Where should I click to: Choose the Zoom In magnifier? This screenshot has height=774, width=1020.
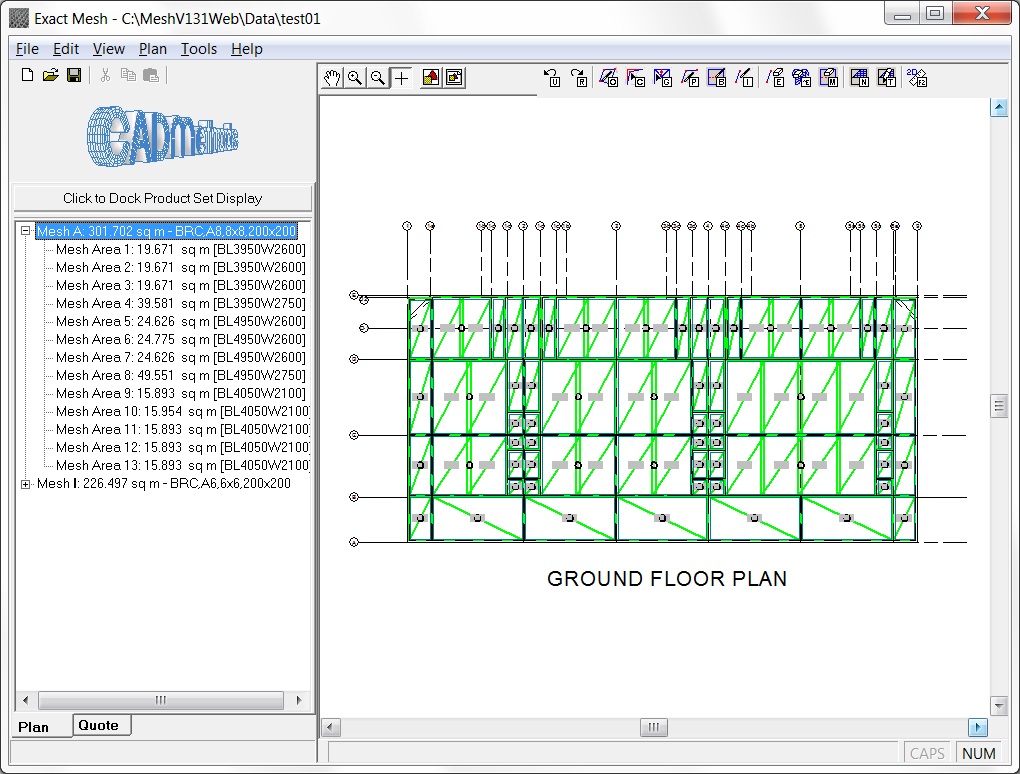pyautogui.click(x=355, y=78)
